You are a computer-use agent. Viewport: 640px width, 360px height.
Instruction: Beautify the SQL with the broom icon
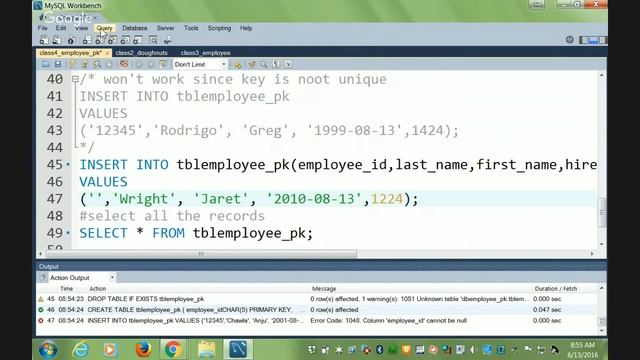252,64
